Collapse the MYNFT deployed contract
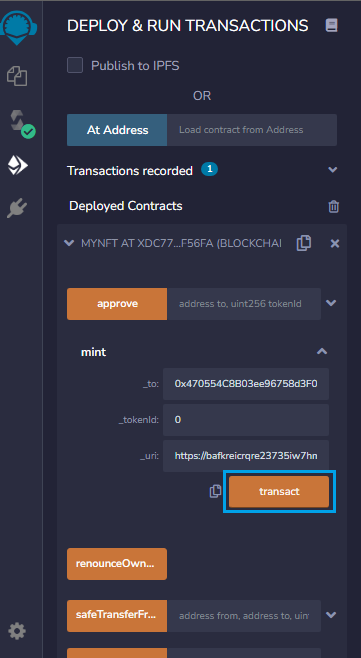The height and width of the screenshot is (658, 361). pyautogui.click(x=69, y=243)
